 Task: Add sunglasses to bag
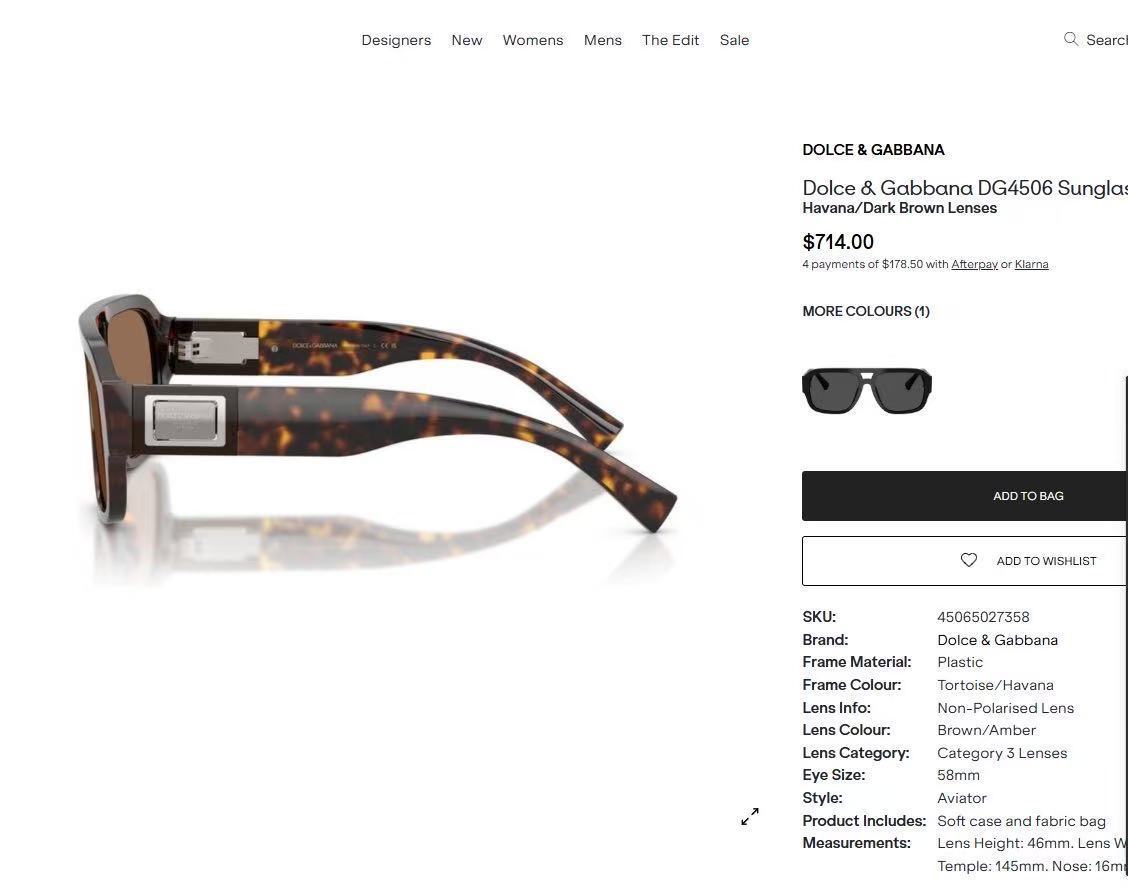point(965,496)
